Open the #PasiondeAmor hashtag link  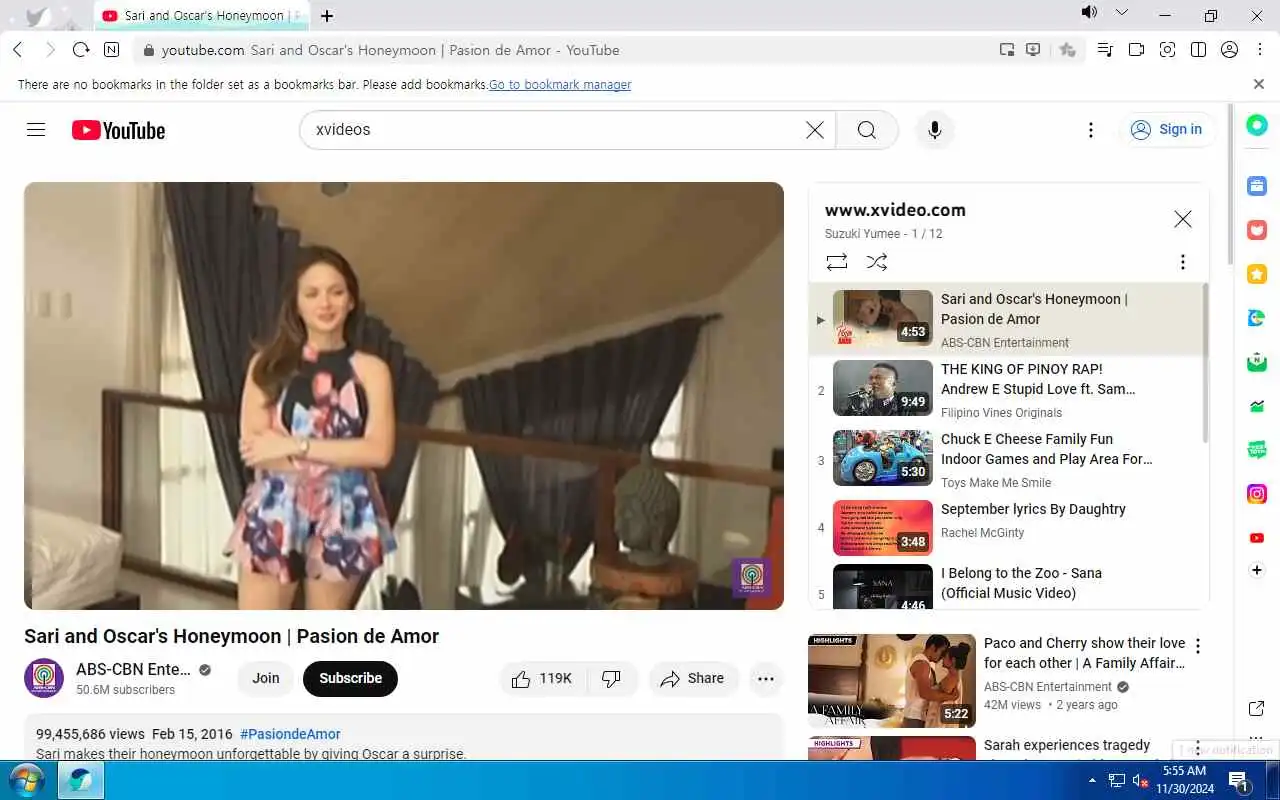[x=290, y=734]
